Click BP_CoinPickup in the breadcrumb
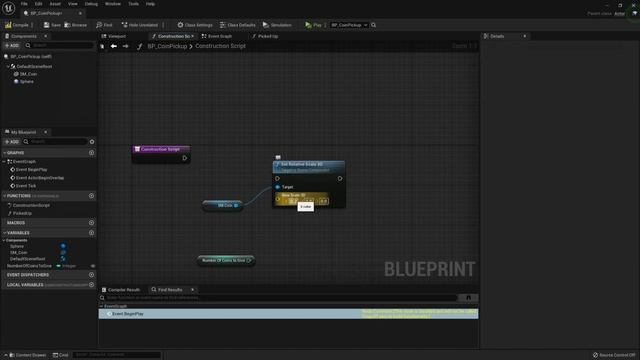The image size is (640, 360). 167,46
